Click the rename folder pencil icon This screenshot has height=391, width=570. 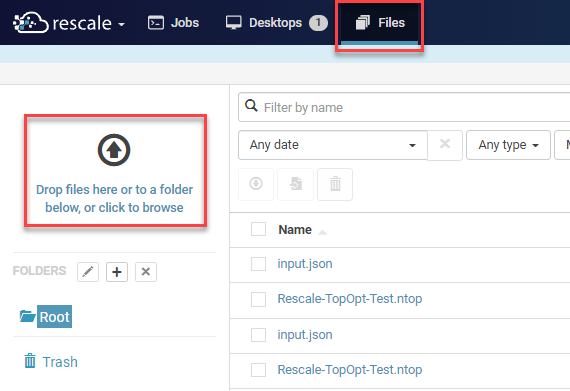tap(88, 272)
